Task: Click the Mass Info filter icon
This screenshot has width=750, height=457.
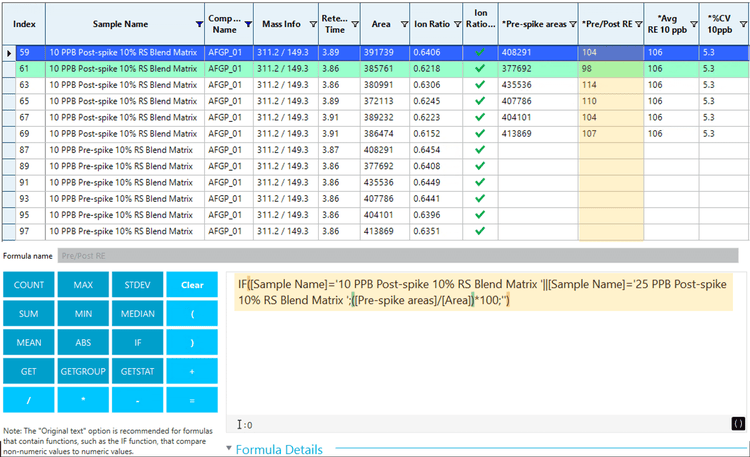Action: click(312, 23)
